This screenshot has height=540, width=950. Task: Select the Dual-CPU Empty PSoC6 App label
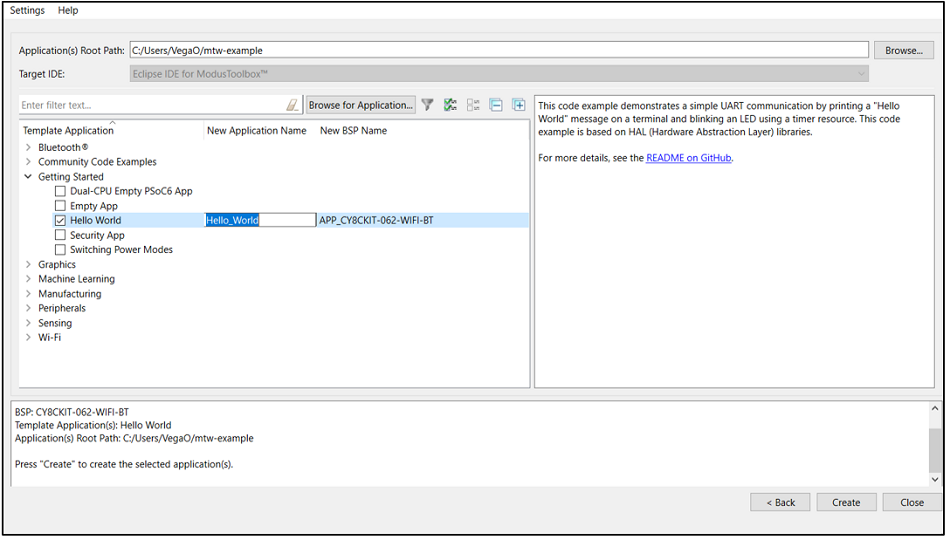click(x=131, y=191)
